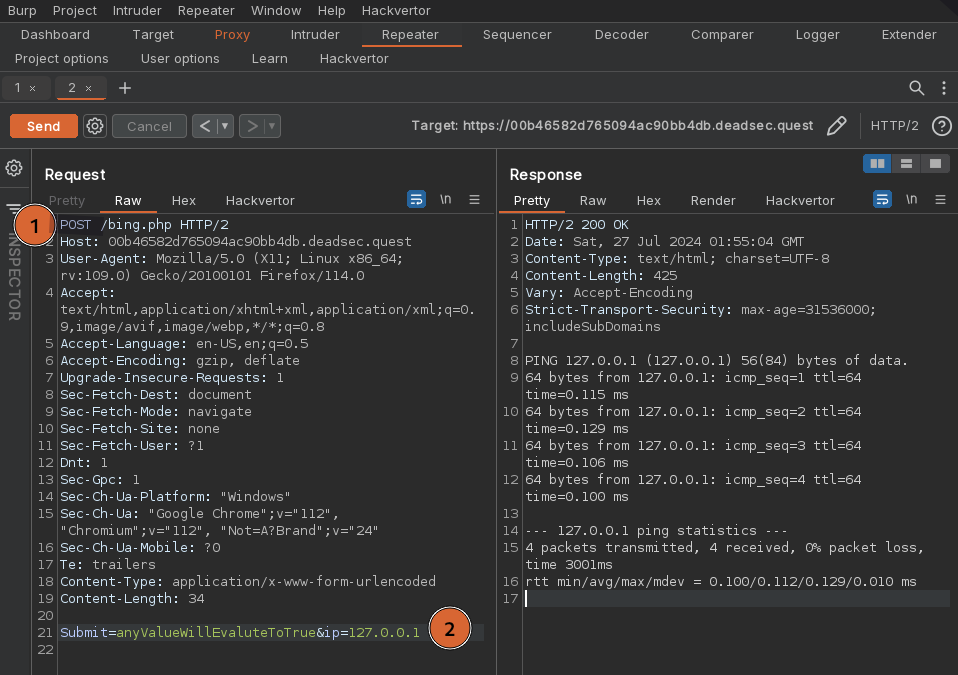Select the request Hex view tab
Viewport: 958px width, 675px height.
click(x=183, y=200)
